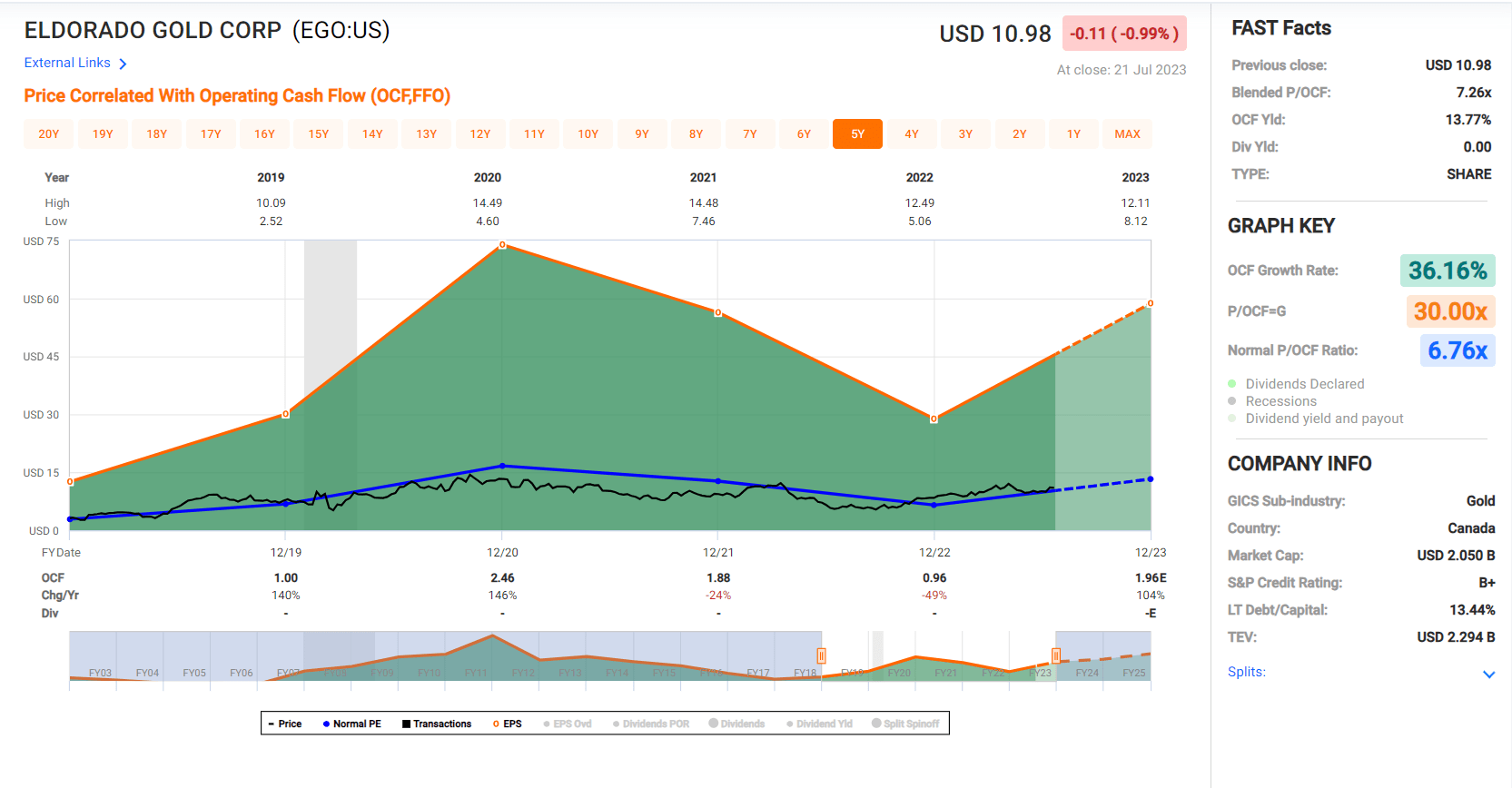Screen dimensions: 1512x788
Task: Click the 12/20 OCF peak data point
Action: [502, 245]
